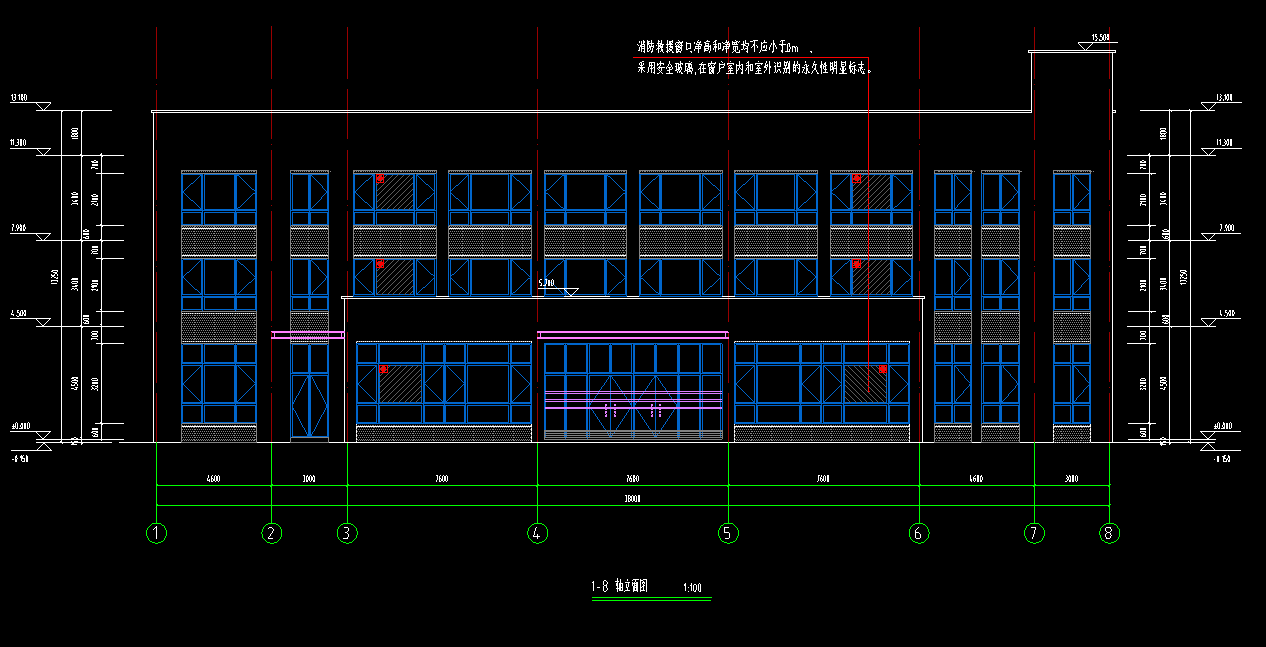Select red rescue marker on ground-floor right window
Image resolution: width=1266 pixels, height=647 pixels.
point(883,370)
